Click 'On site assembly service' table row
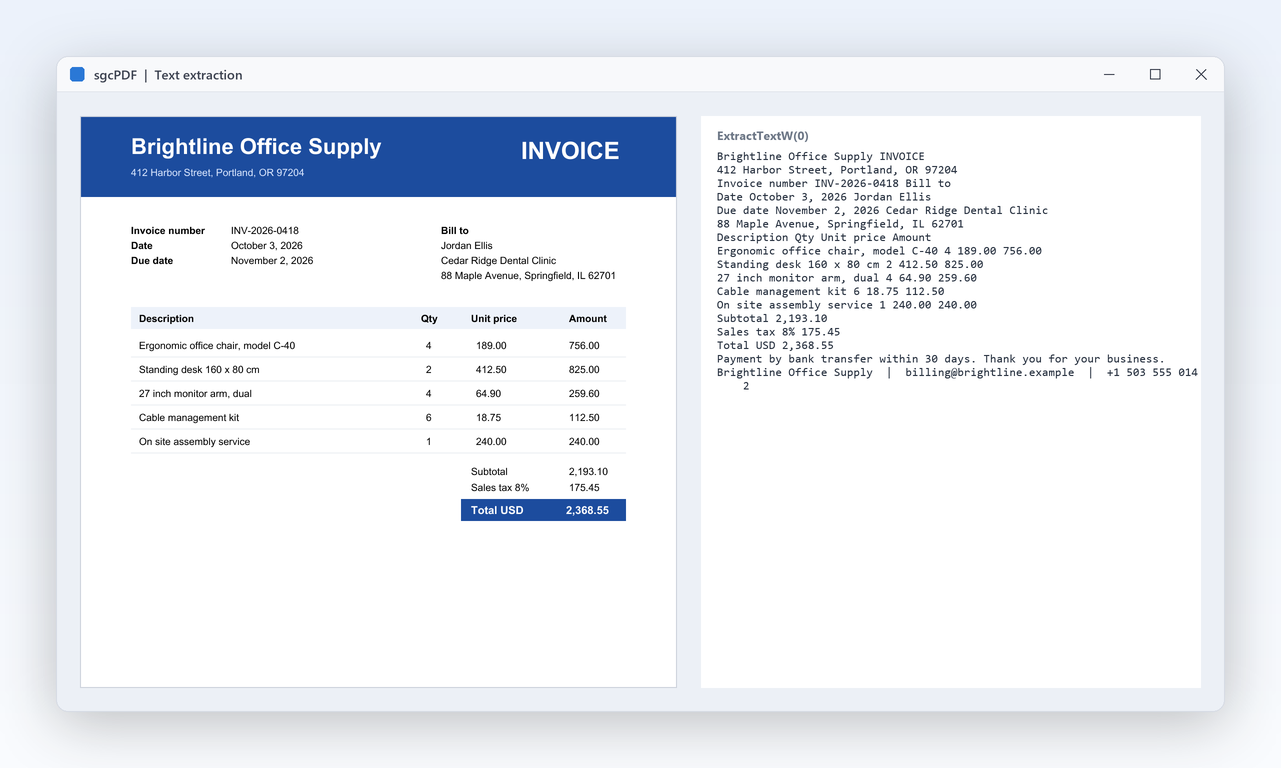 [378, 442]
